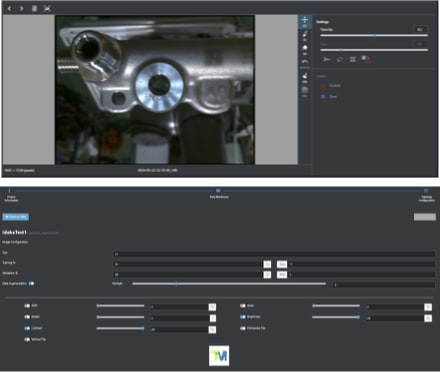Click the scissors-like icon under Settings sliders
Viewport: 440px width, 372px height.
point(327,59)
